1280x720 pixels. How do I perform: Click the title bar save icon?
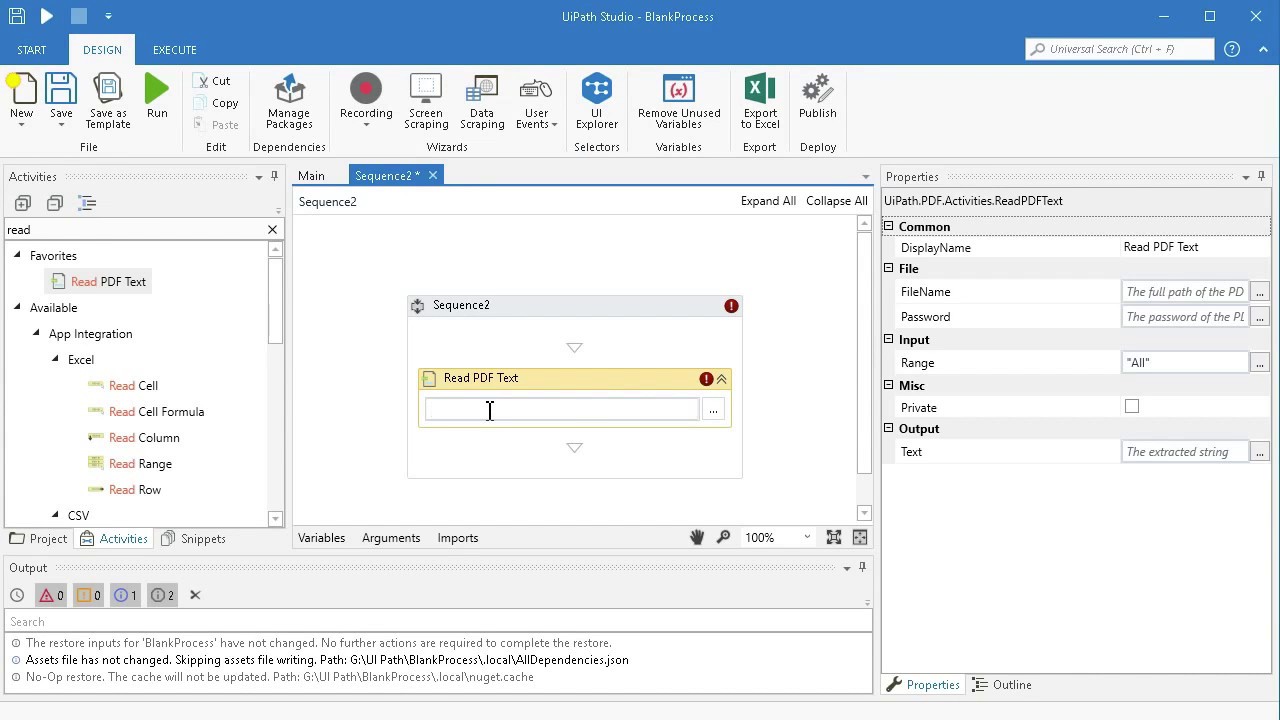pyautogui.click(x=17, y=16)
